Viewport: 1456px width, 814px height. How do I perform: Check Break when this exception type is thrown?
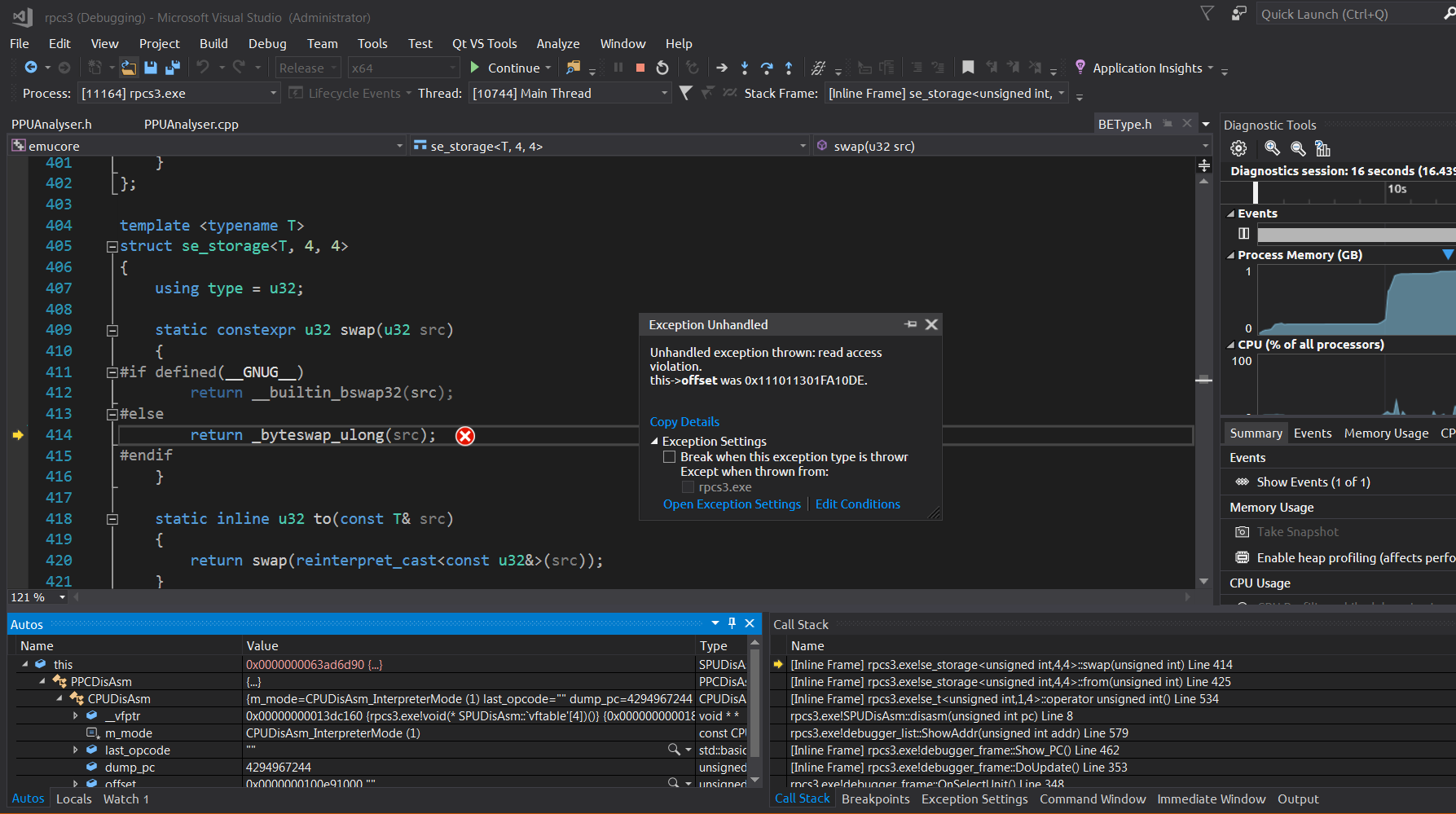[x=669, y=456]
